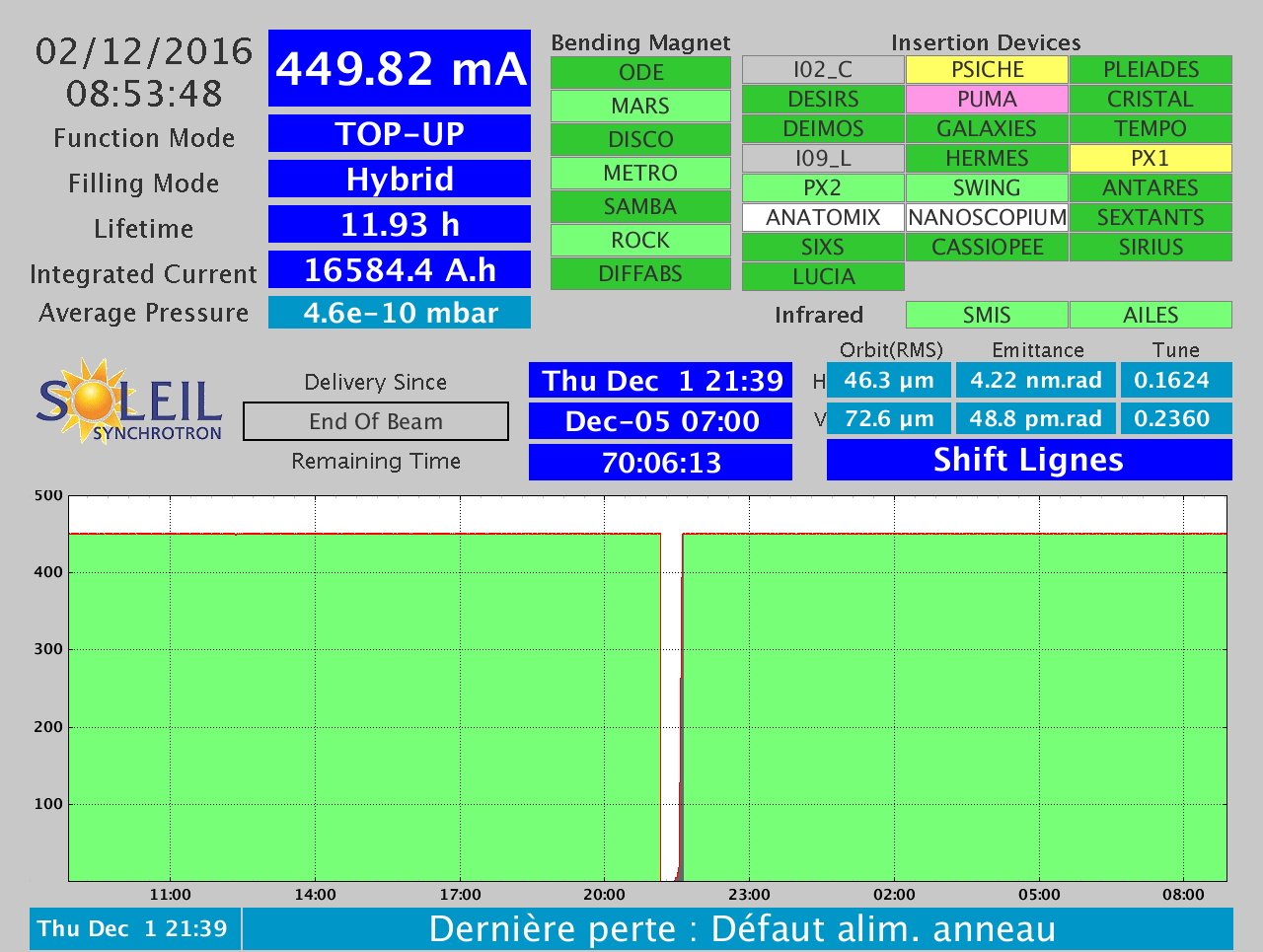Select the 4.6e-10 mbar pressure value

coord(400,313)
